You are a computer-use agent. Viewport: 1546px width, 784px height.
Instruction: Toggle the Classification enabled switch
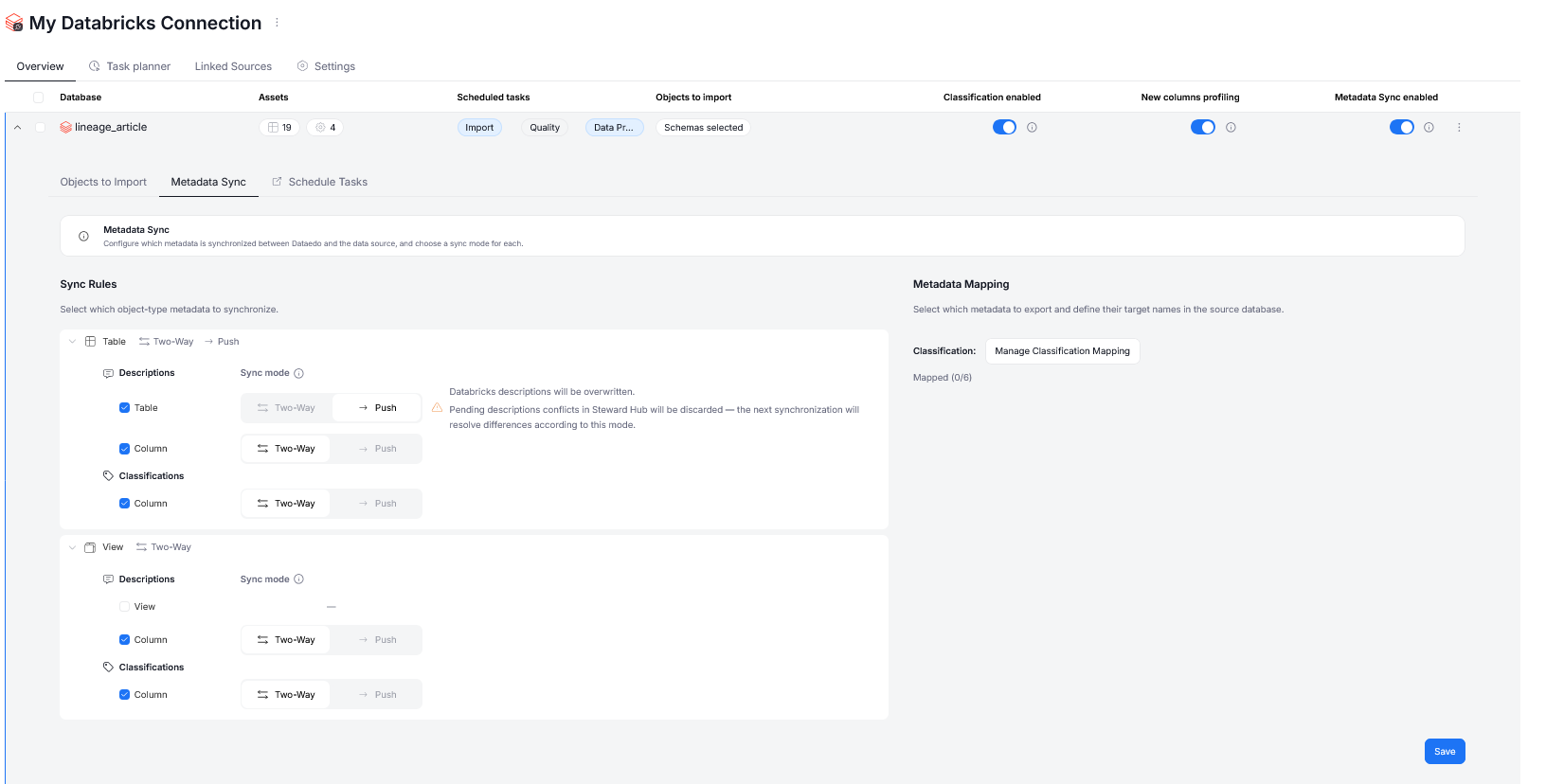1004,127
